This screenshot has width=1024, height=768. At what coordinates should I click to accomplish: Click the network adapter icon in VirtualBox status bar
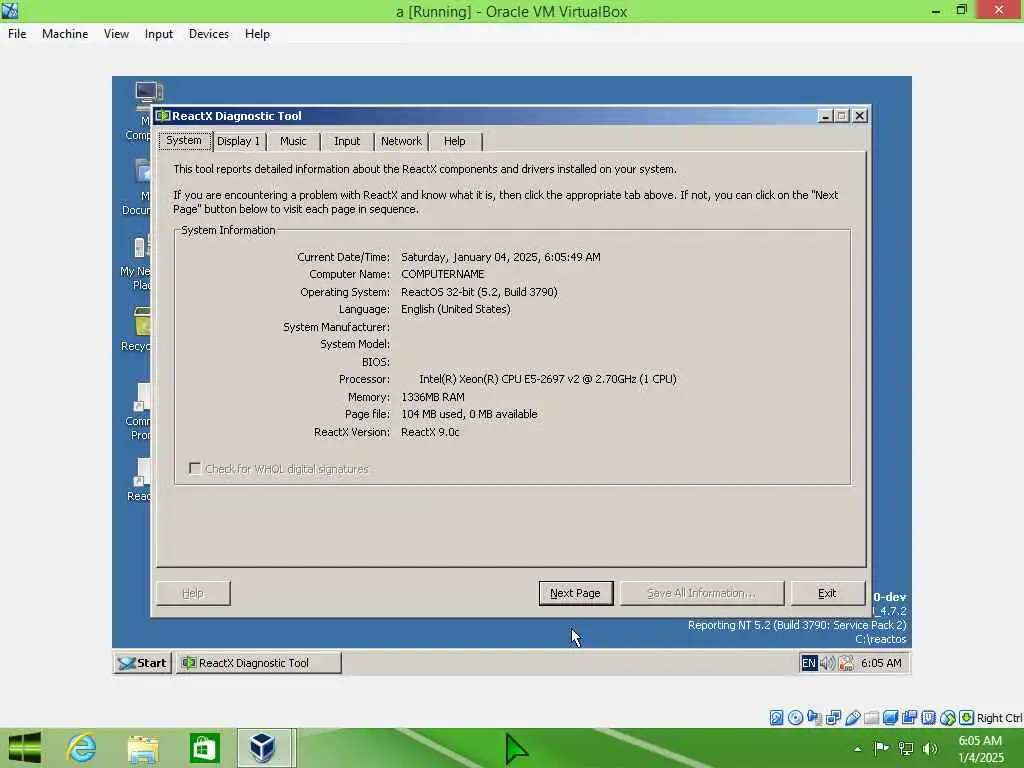[x=833, y=718]
